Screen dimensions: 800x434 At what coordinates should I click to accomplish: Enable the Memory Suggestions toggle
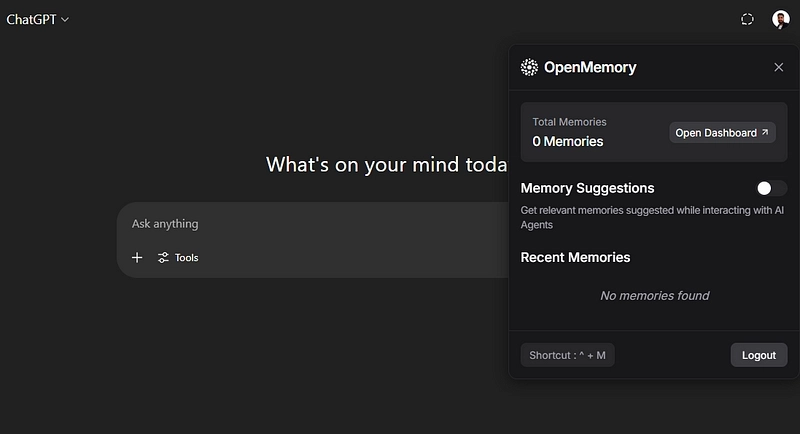coord(771,188)
